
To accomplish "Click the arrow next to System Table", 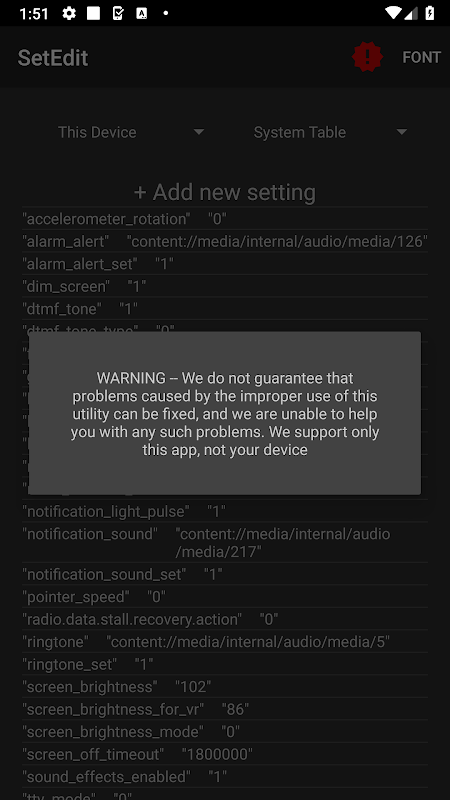I will click(402, 132).
